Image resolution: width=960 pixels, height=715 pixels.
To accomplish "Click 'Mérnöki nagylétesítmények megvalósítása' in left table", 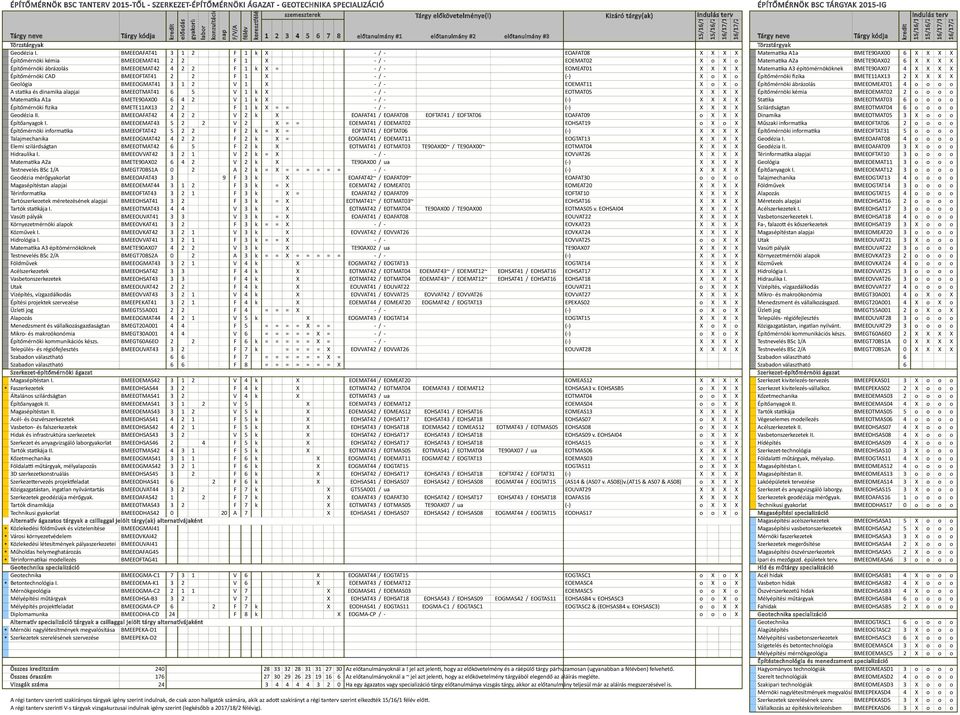I will [62, 630].
